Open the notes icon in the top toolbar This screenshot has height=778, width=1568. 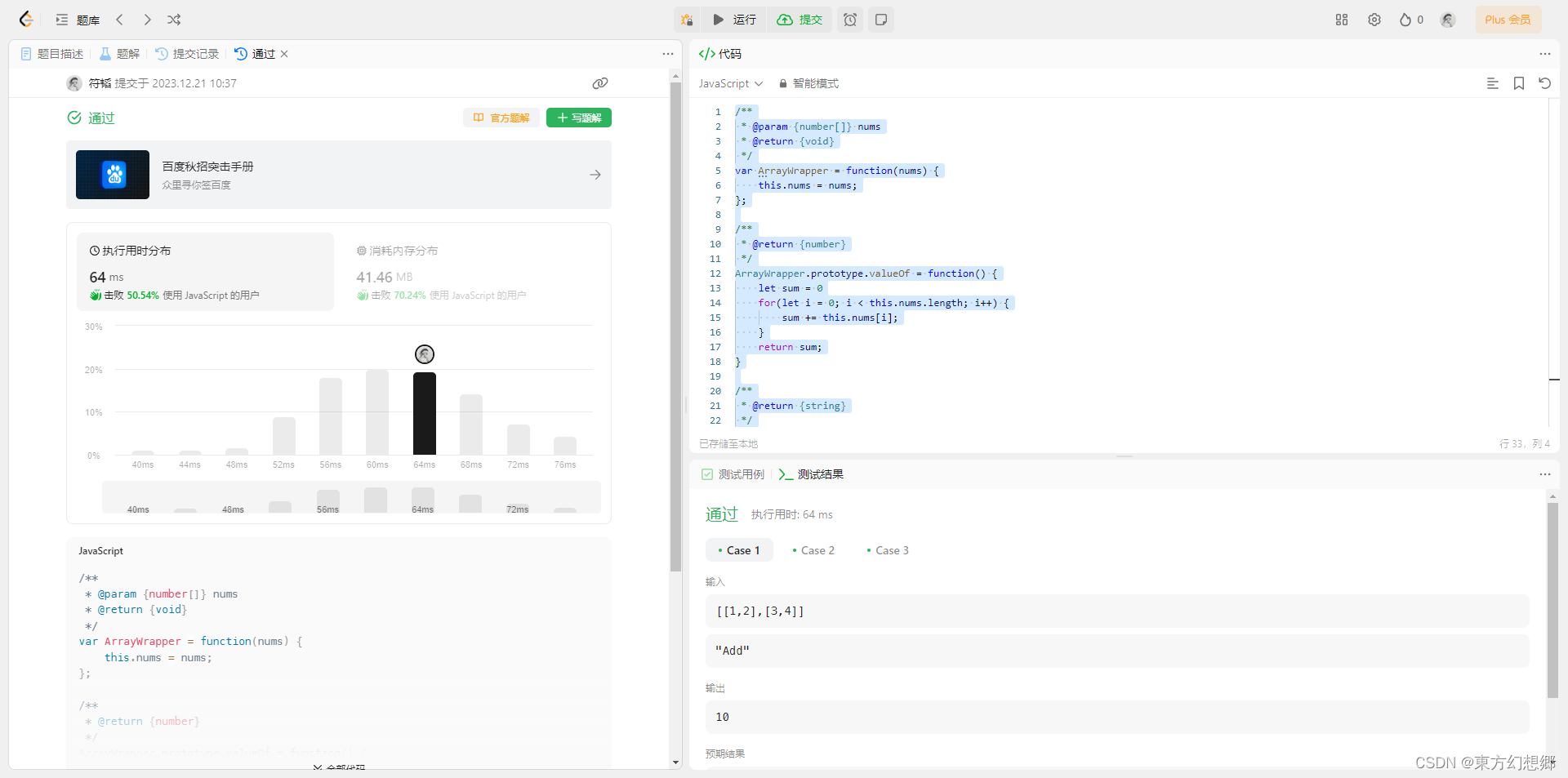tap(881, 20)
